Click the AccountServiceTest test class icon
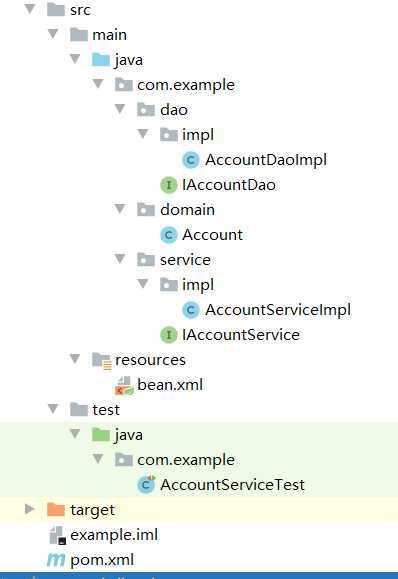The height and width of the screenshot is (579, 398). pyautogui.click(x=146, y=484)
